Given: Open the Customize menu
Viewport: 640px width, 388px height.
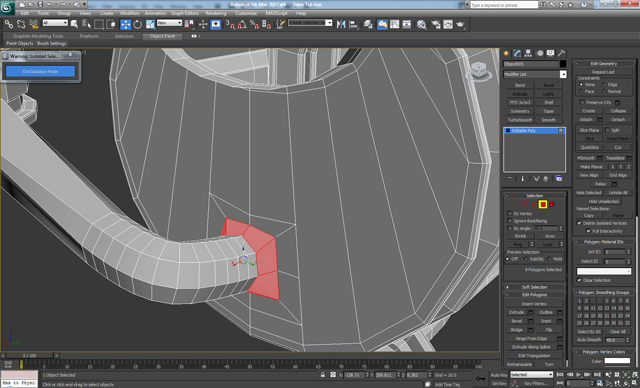Looking at the screenshot, I should pos(246,13).
